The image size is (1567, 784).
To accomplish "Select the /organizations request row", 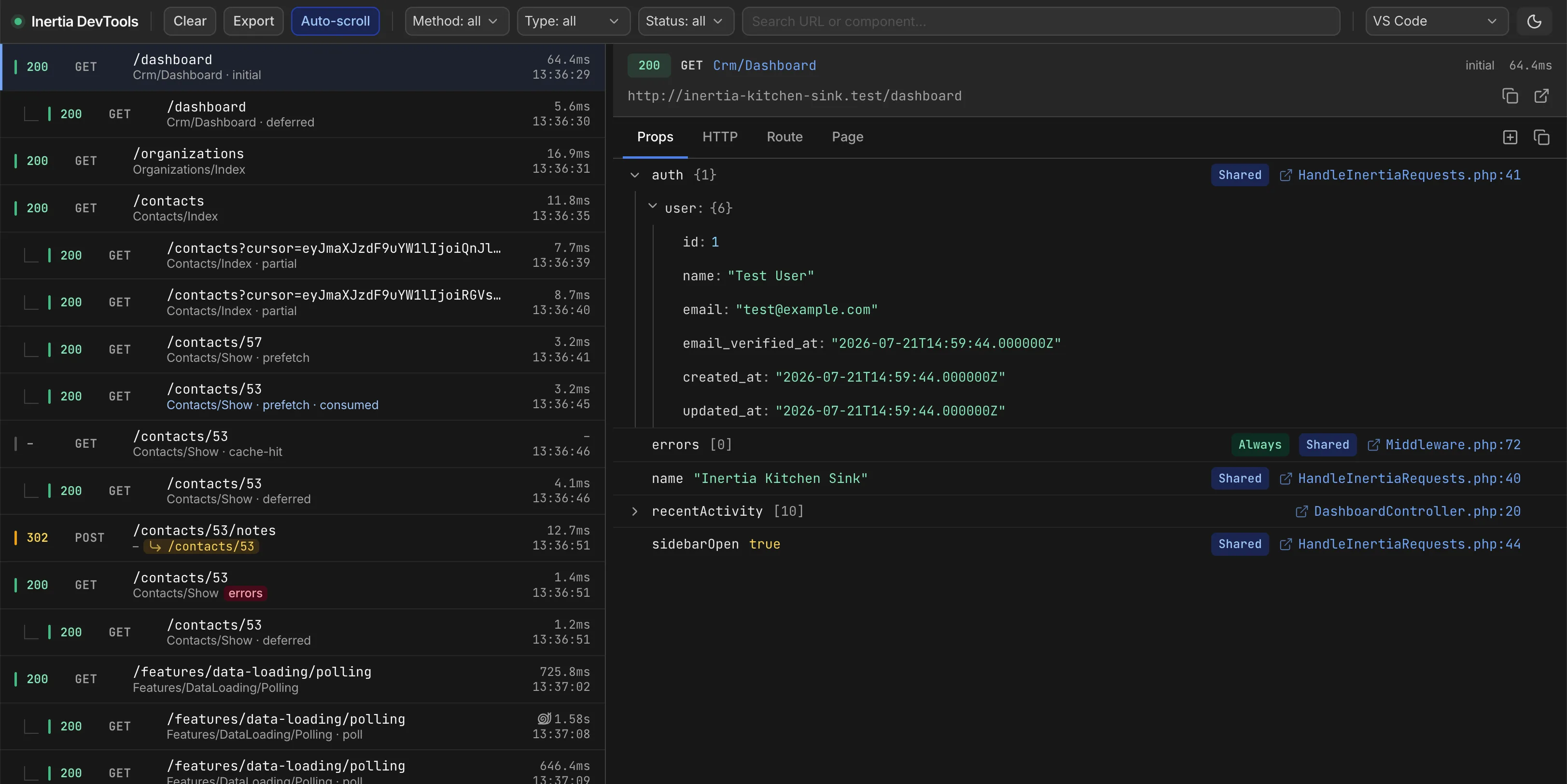I will (302, 161).
